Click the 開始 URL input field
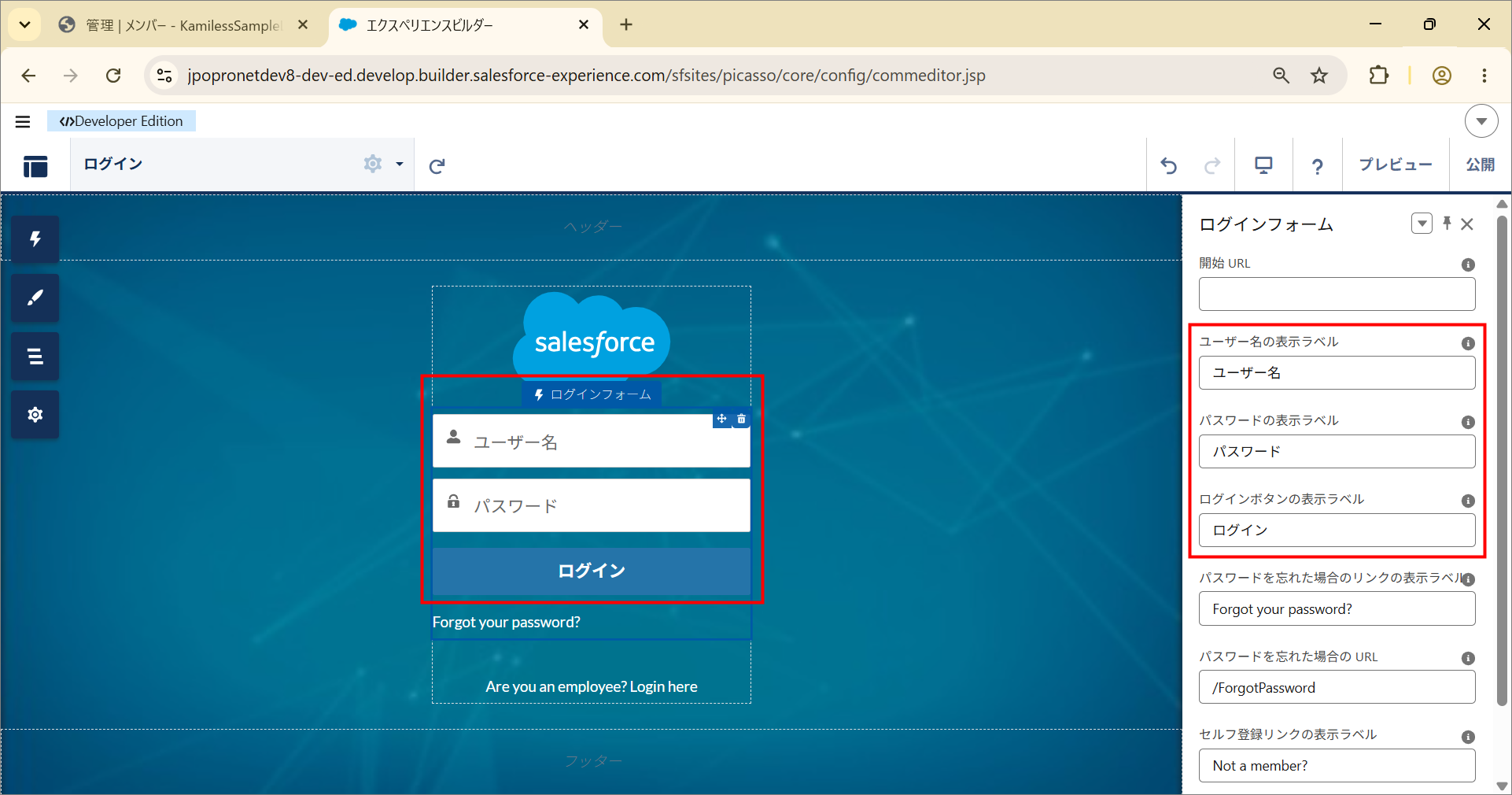The height and width of the screenshot is (795, 1512). tap(1337, 294)
